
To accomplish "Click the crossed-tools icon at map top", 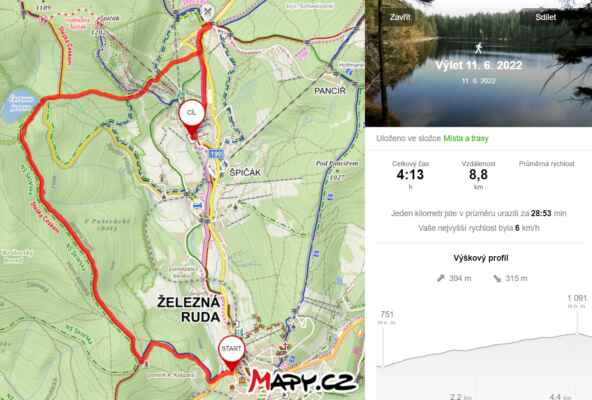I will pos(206,11).
